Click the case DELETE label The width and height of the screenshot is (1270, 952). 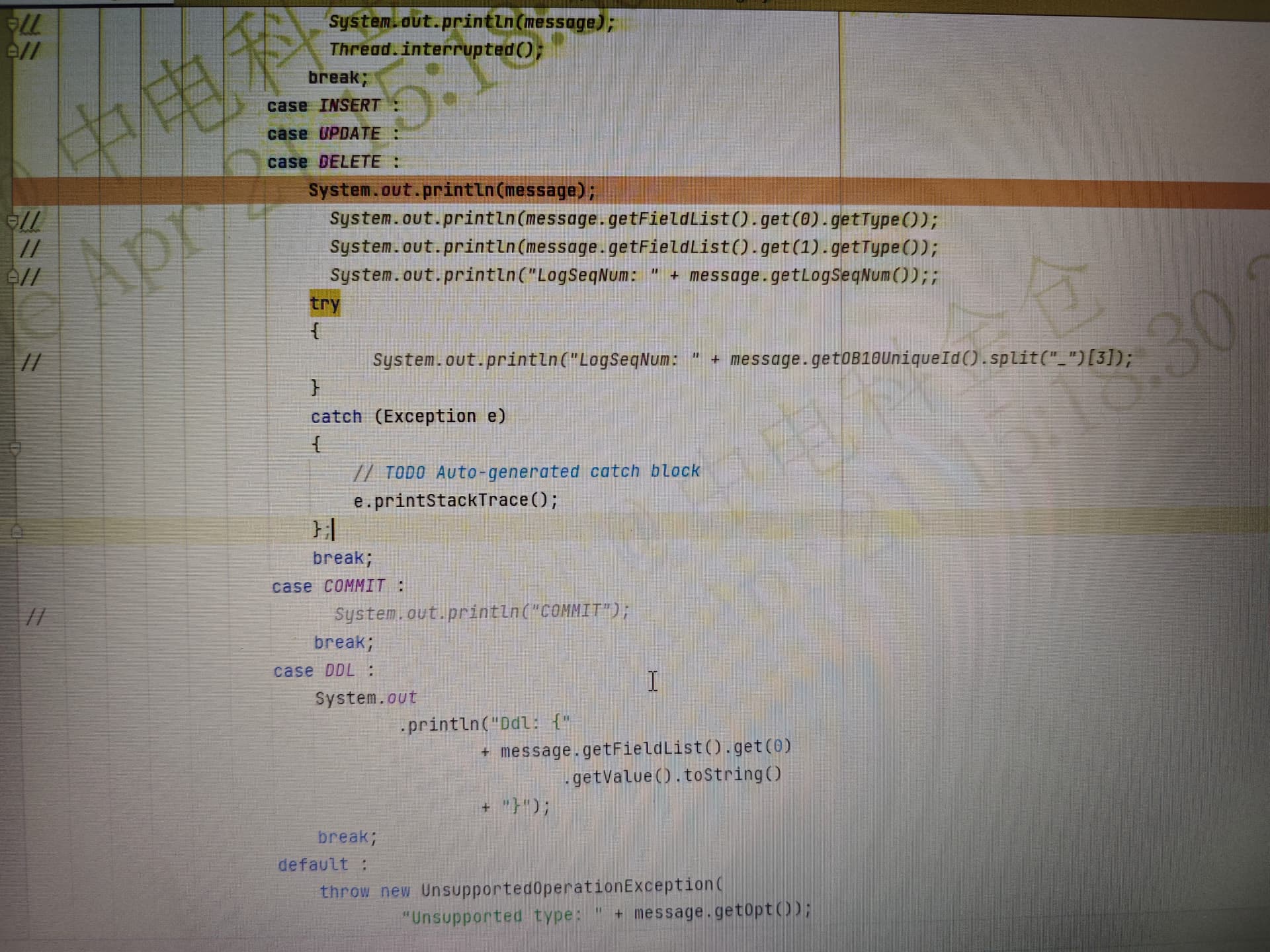pos(333,162)
